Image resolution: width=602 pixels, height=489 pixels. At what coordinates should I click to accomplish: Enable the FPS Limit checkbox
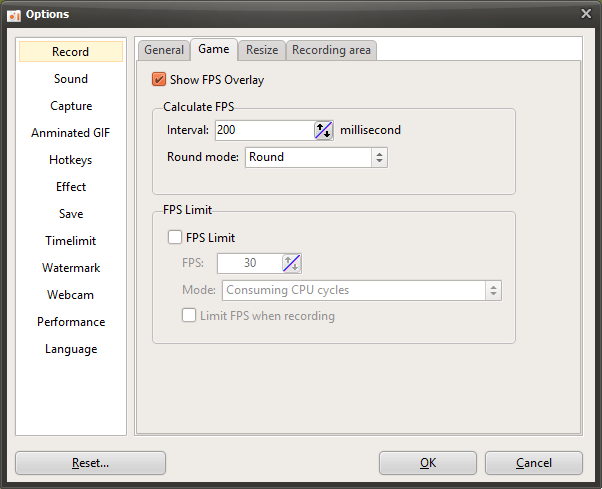pyautogui.click(x=175, y=238)
